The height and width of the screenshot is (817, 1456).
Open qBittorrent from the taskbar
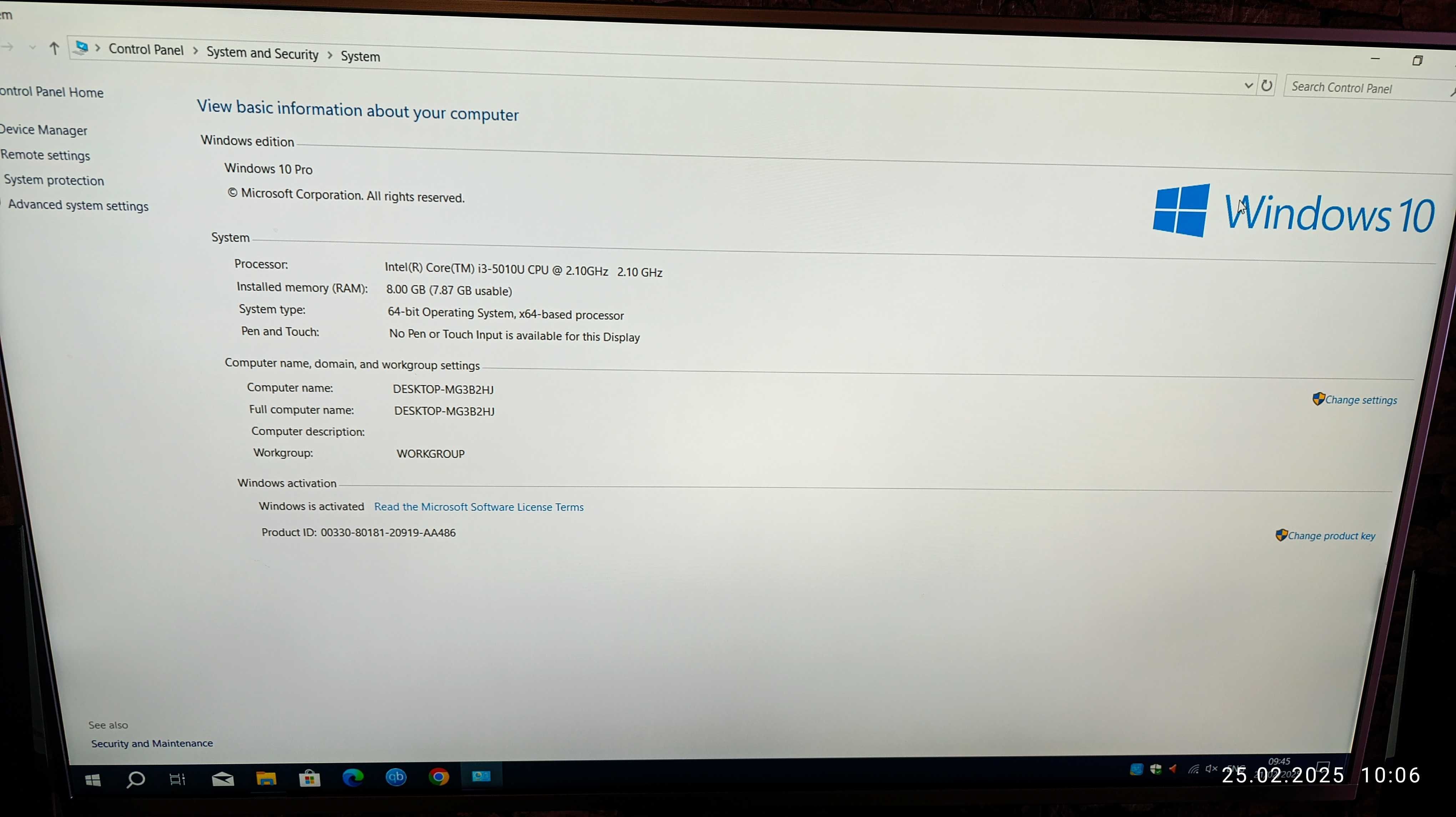point(396,777)
